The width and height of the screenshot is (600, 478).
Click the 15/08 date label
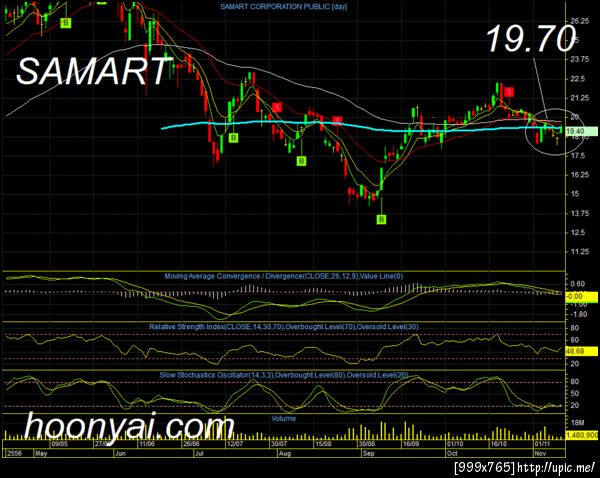tap(323, 444)
